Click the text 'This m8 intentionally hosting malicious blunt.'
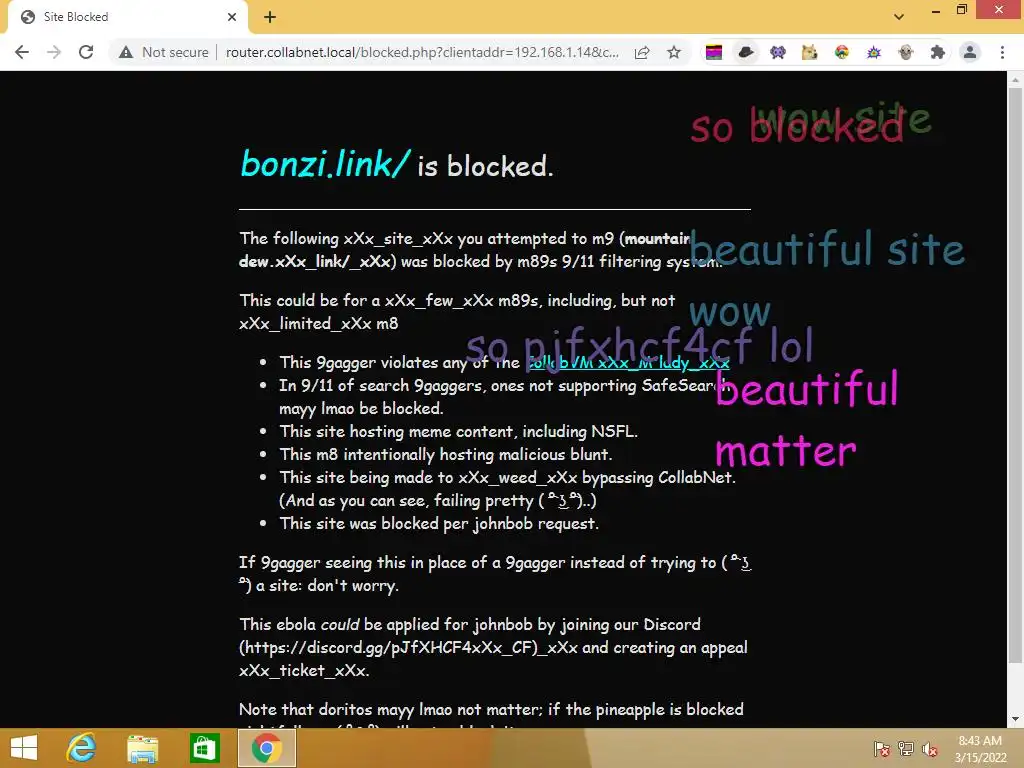The height and width of the screenshot is (768, 1024). (445, 454)
